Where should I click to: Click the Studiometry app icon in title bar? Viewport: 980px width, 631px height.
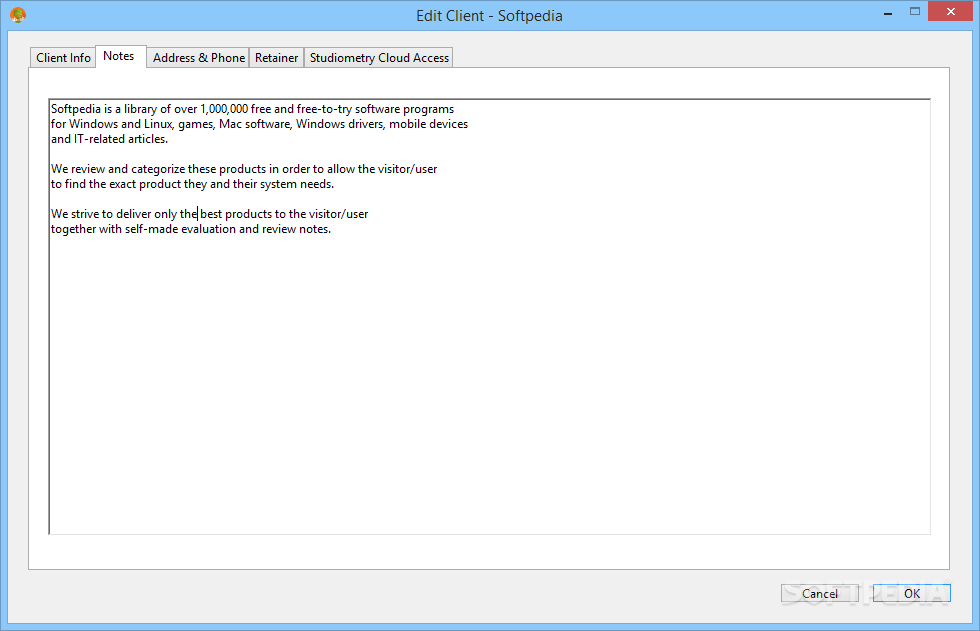[x=18, y=14]
